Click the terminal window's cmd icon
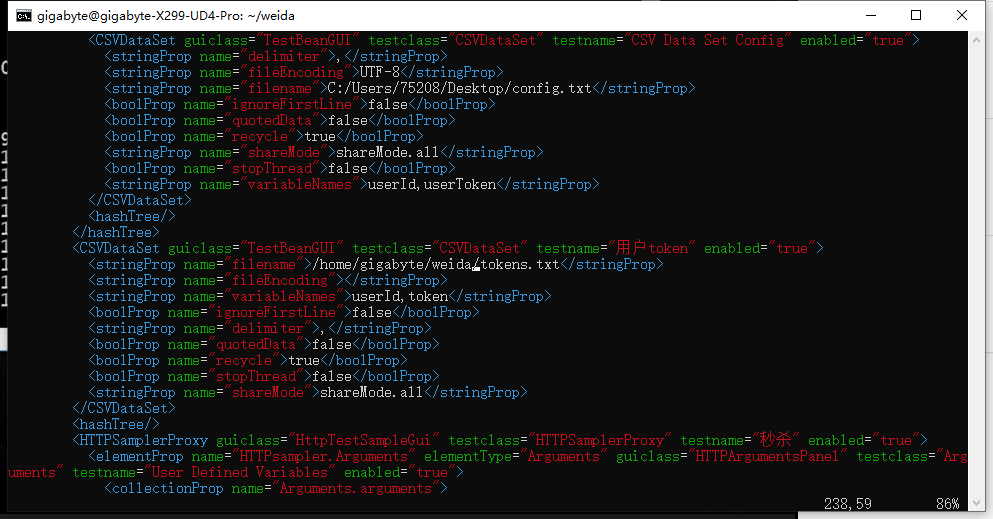The height and width of the screenshot is (519, 993). (24, 16)
